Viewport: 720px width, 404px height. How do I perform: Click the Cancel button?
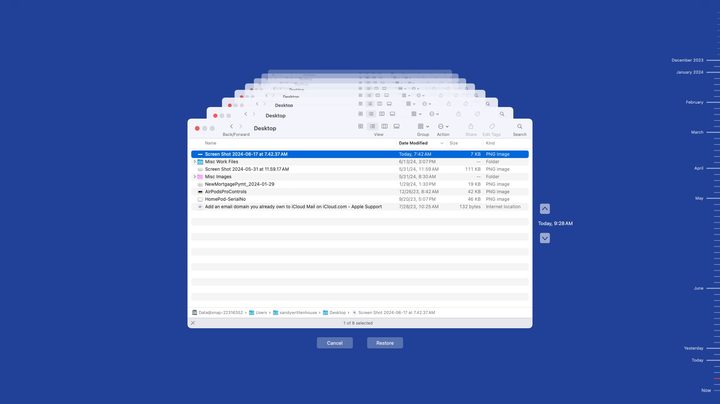click(335, 343)
